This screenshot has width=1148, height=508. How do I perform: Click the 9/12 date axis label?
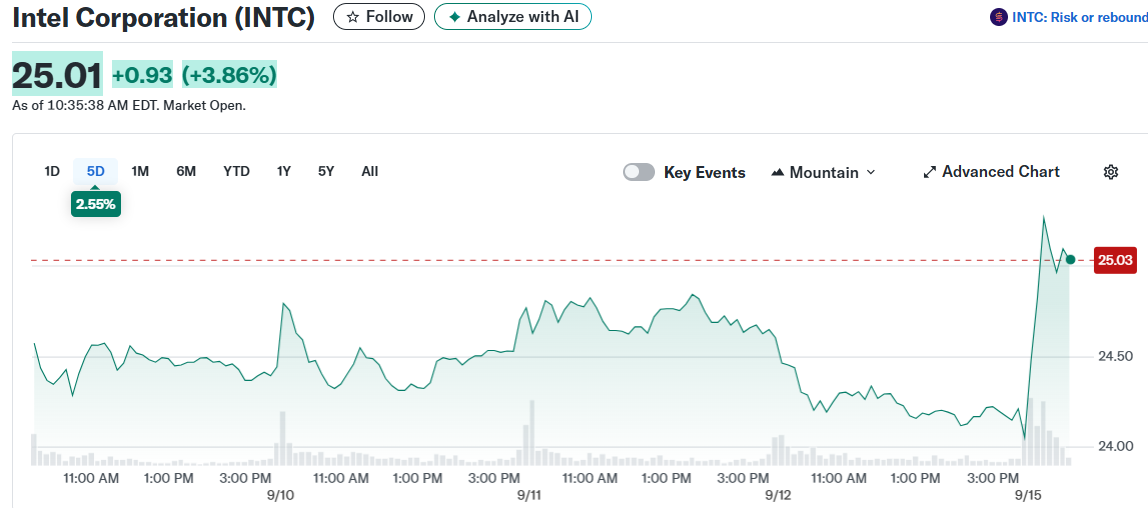778,496
